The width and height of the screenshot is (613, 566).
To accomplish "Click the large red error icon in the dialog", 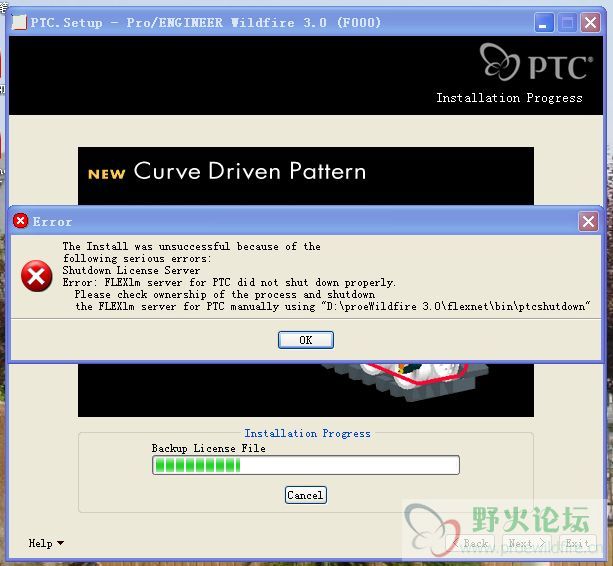I will coord(36,276).
